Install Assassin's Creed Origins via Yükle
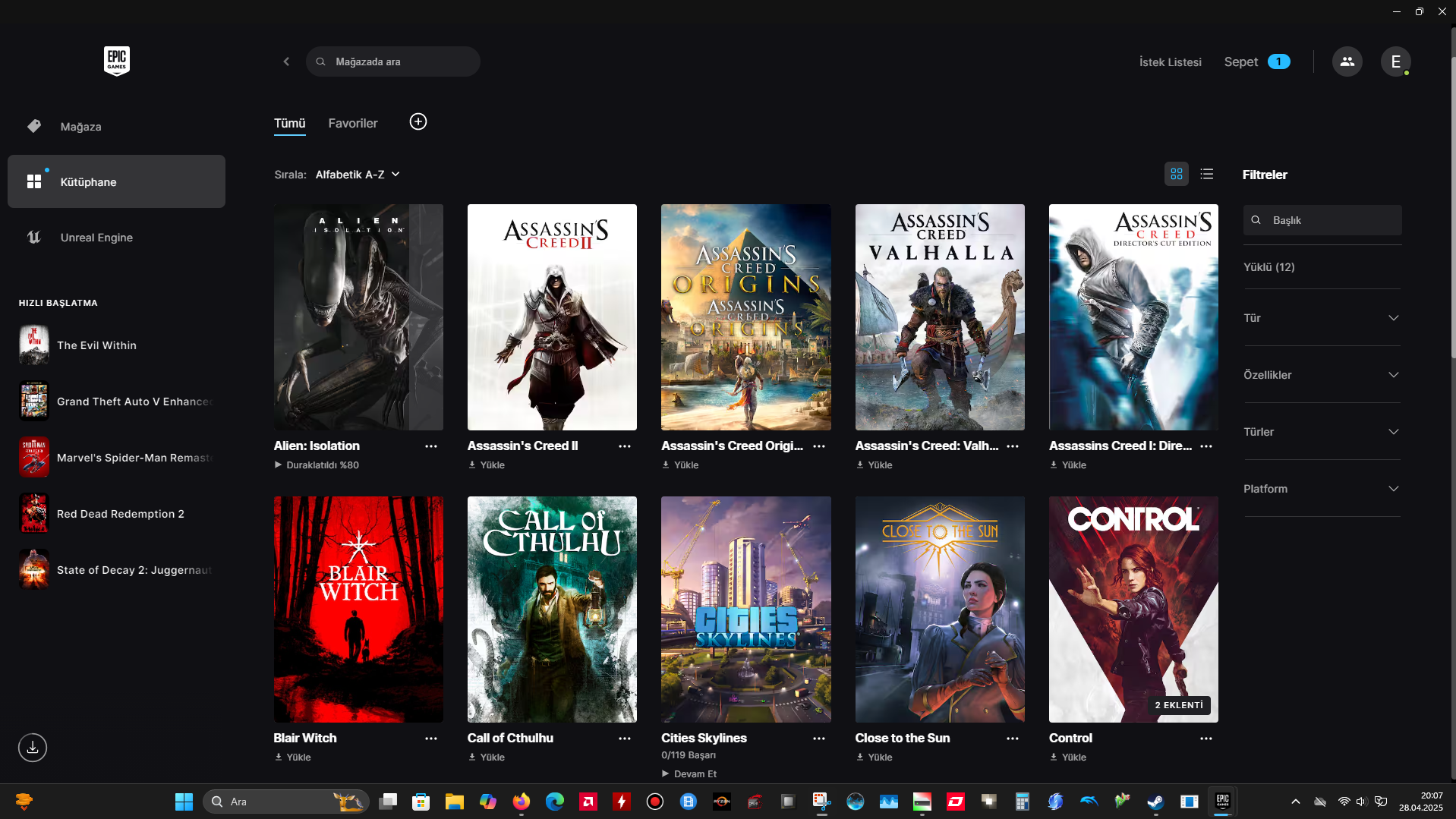 point(680,465)
